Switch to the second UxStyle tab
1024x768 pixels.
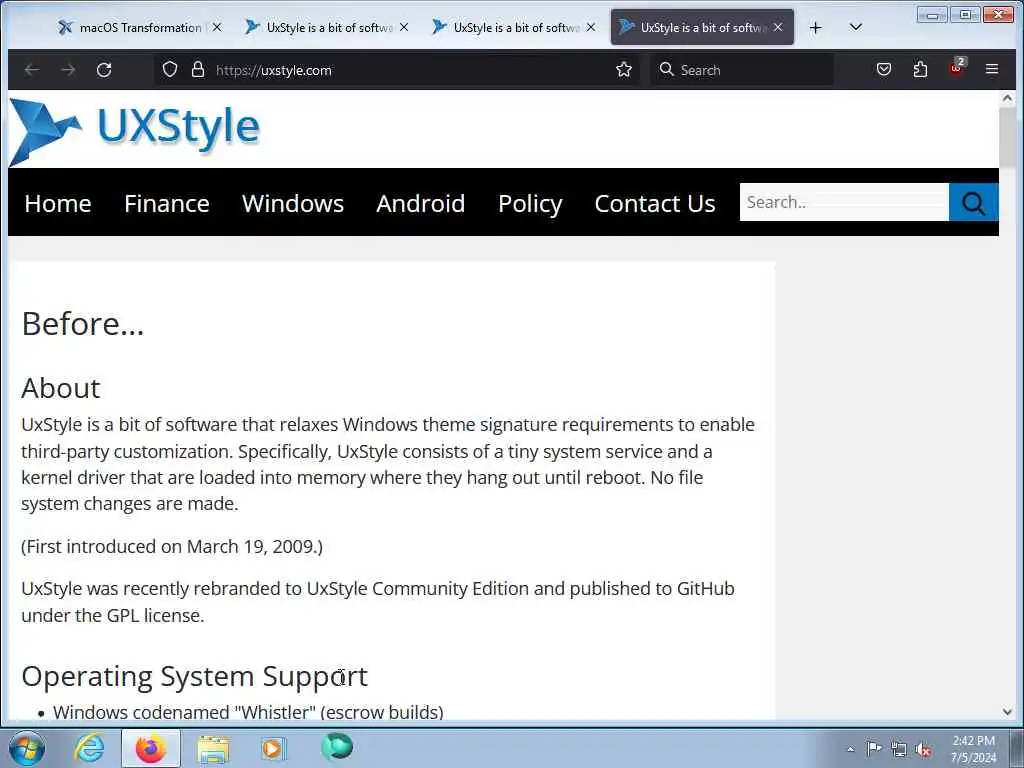(x=327, y=27)
